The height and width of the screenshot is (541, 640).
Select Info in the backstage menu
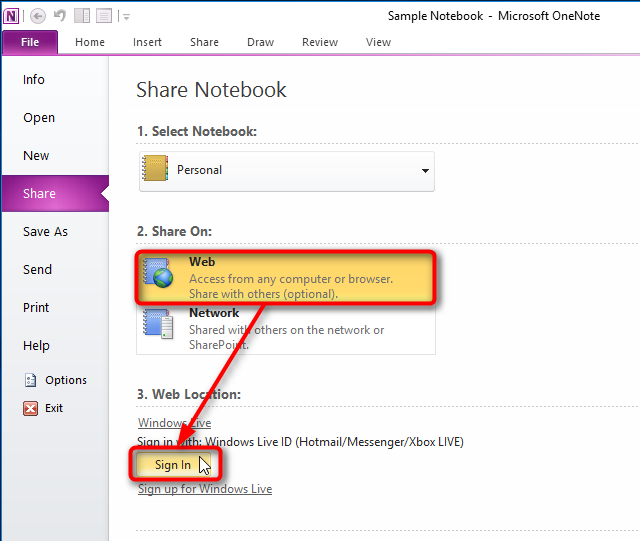(x=55, y=80)
